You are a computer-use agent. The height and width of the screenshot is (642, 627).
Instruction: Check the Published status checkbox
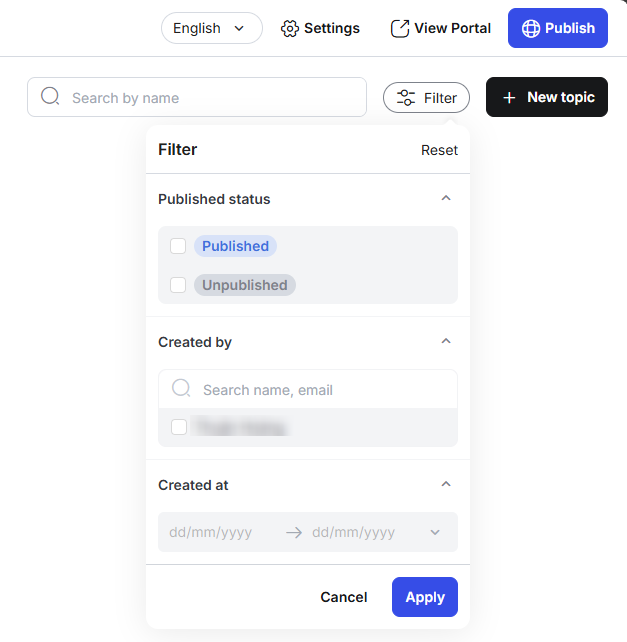178,246
